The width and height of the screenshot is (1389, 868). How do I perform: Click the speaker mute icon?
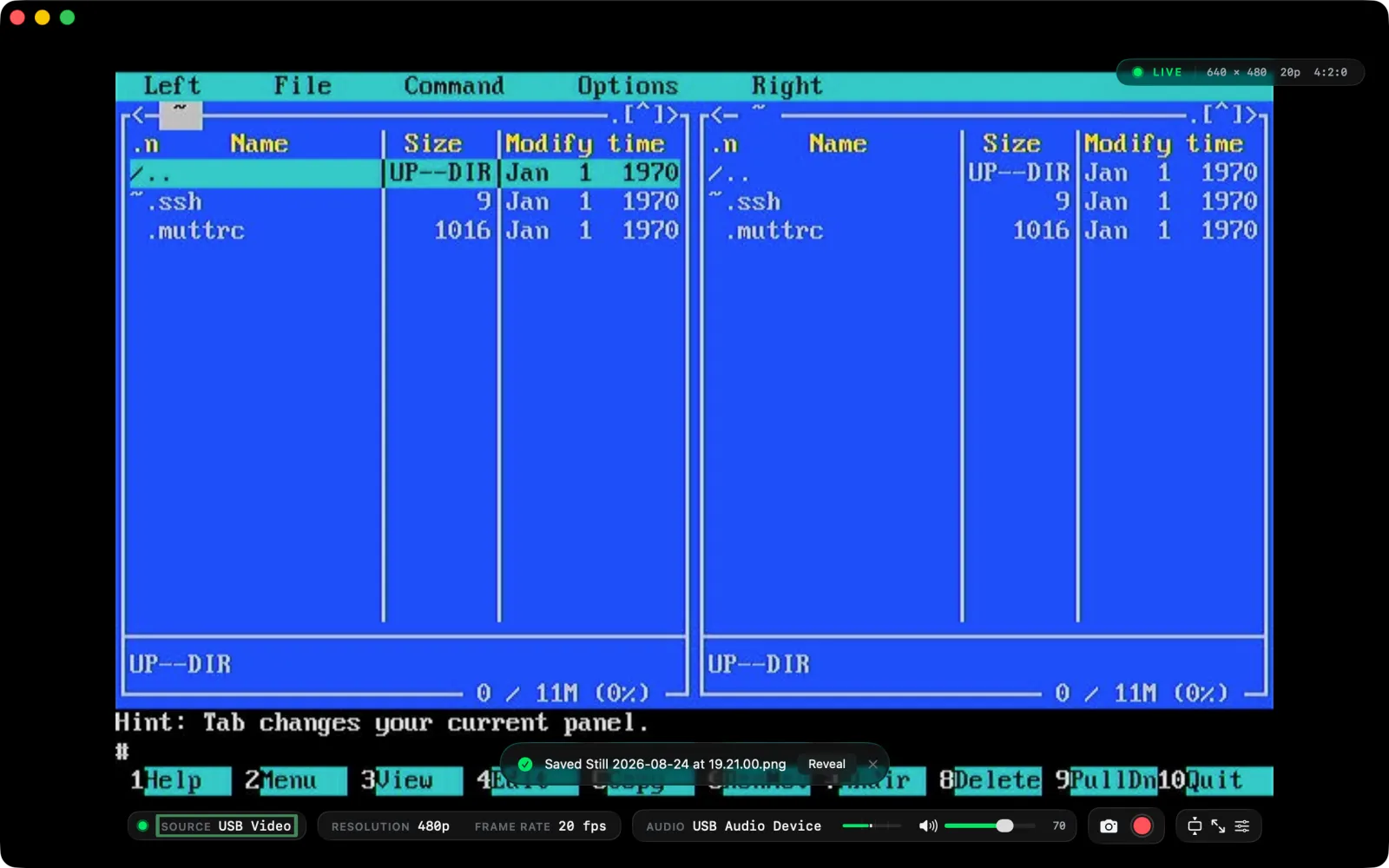[928, 826]
